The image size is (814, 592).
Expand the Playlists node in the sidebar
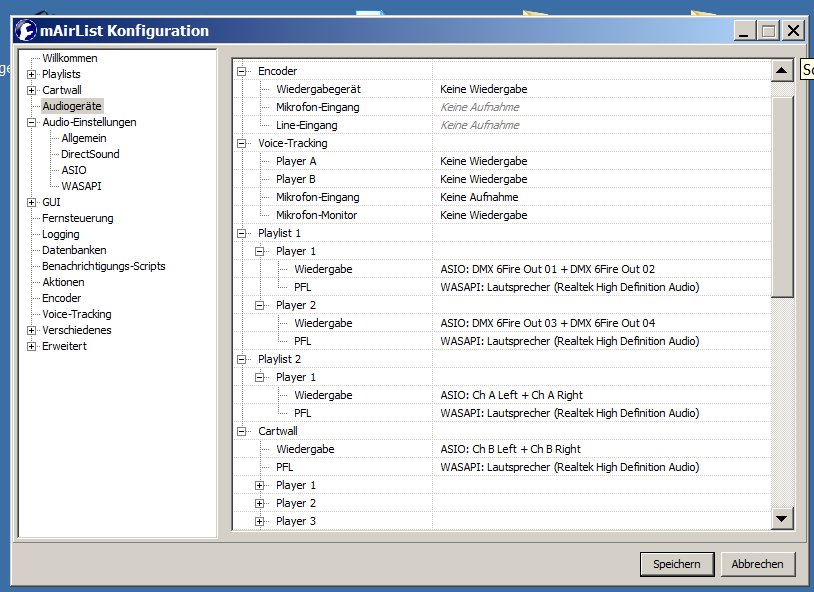coord(32,74)
